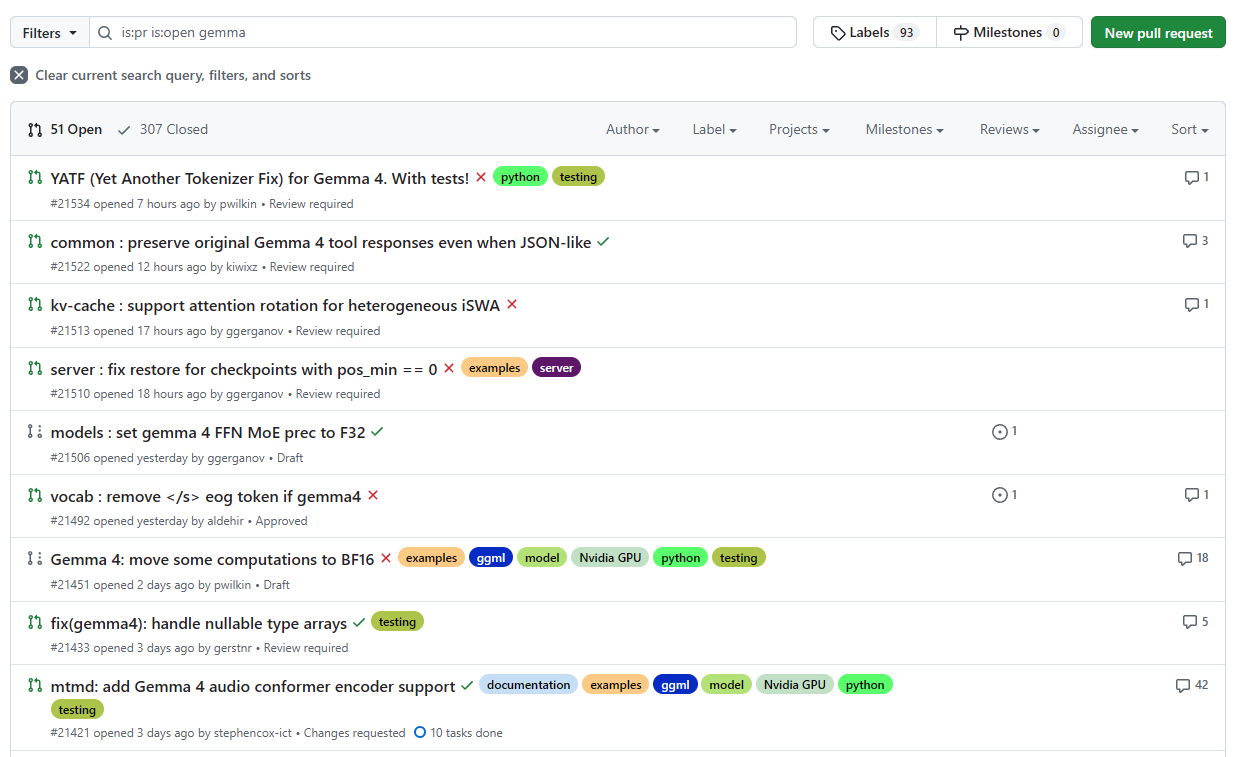Clear current search query with X icon
This screenshot has width=1234, height=757.
tap(19, 75)
